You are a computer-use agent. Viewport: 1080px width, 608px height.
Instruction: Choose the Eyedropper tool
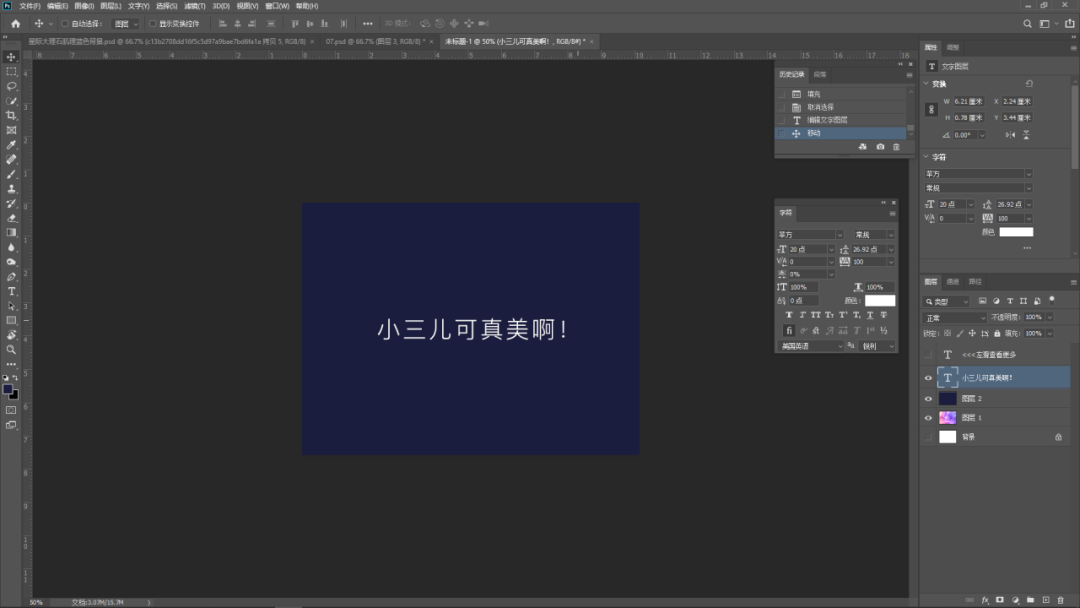point(12,144)
